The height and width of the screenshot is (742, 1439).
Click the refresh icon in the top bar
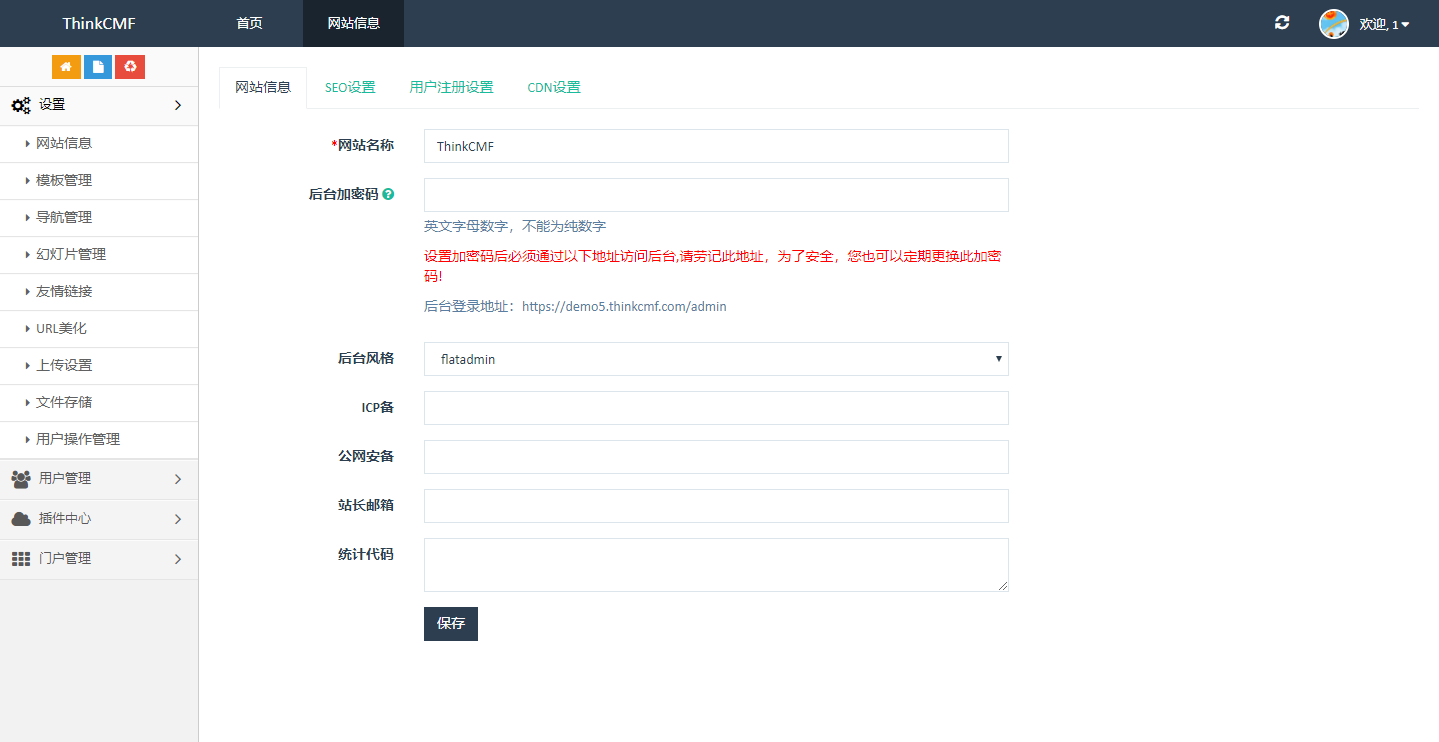1282,23
